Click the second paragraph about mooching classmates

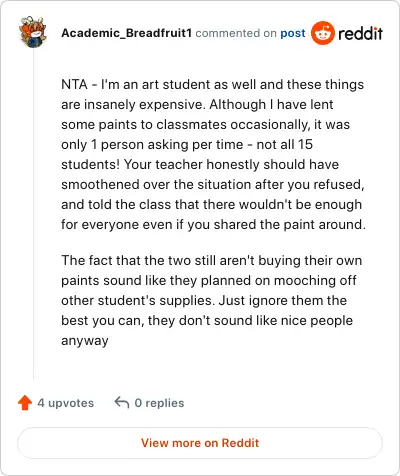(x=211, y=300)
